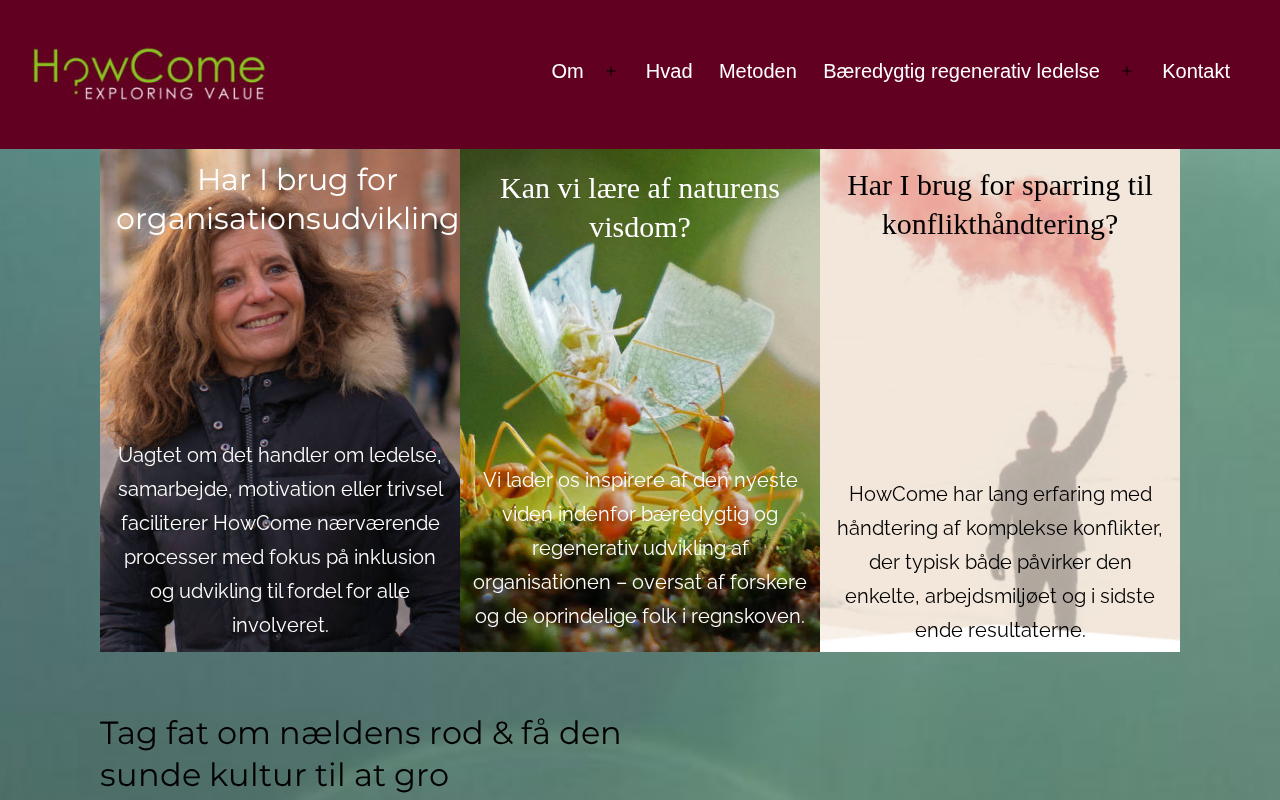Open the Kontakt page
This screenshot has width=1280, height=800.
(x=1196, y=71)
